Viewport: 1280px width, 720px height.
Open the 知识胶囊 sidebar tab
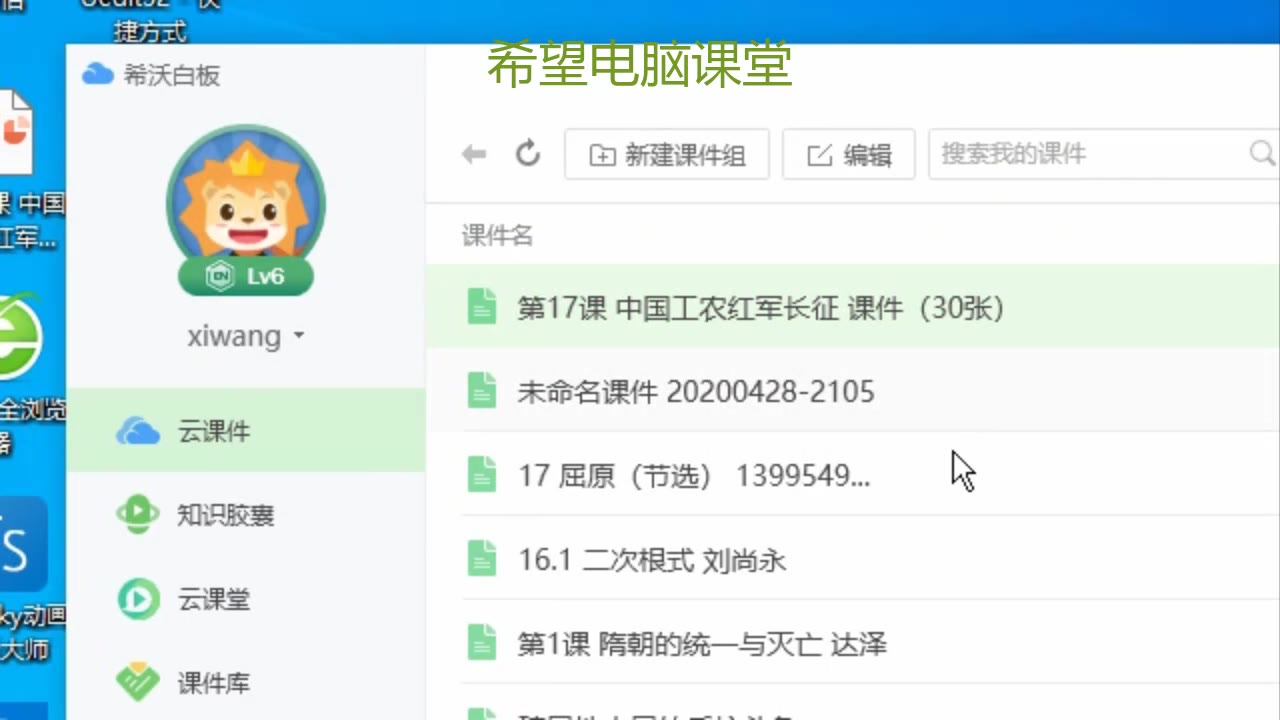[246, 515]
